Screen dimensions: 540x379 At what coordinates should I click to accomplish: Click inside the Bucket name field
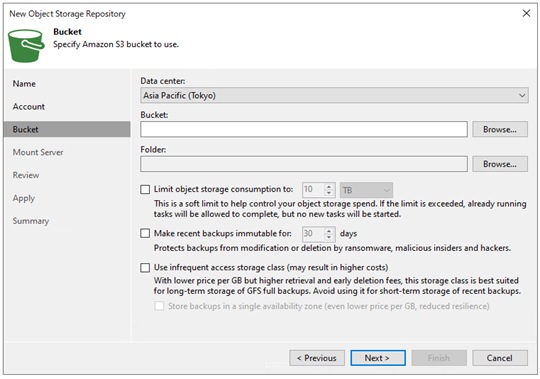304,129
